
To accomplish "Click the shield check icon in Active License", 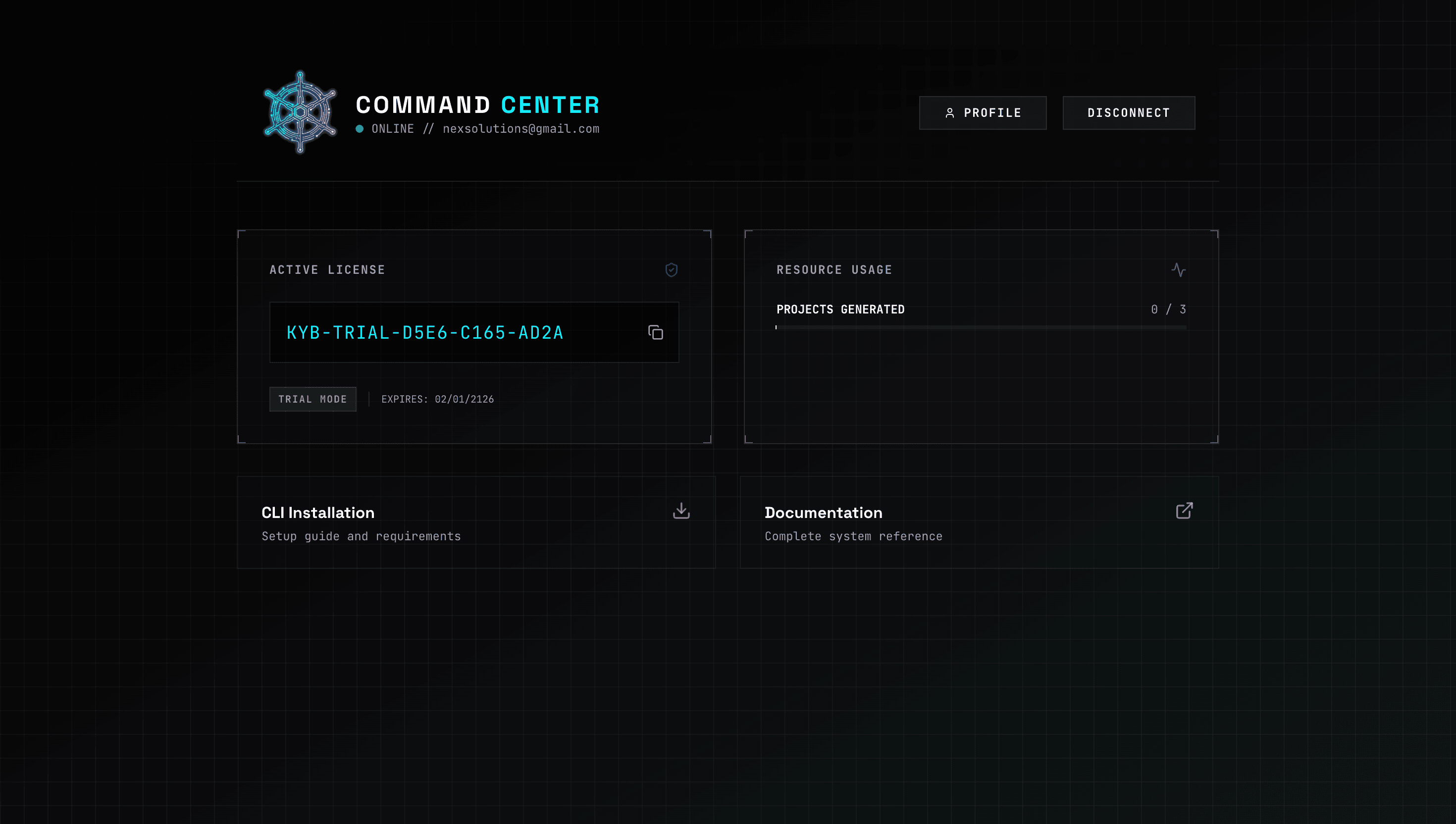I will coord(671,270).
